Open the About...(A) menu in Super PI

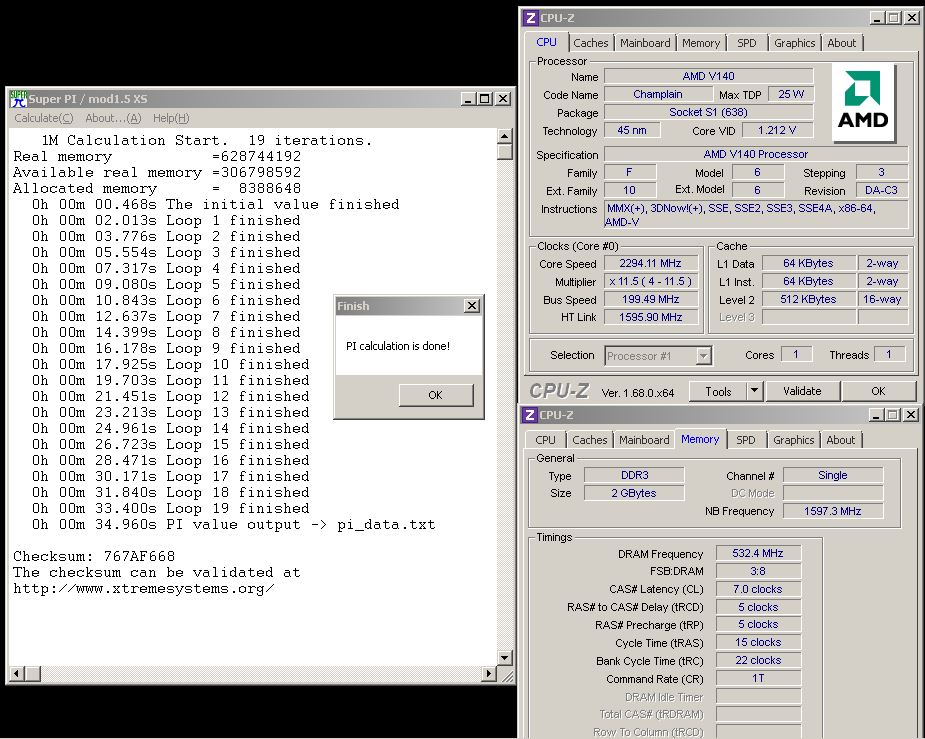113,118
